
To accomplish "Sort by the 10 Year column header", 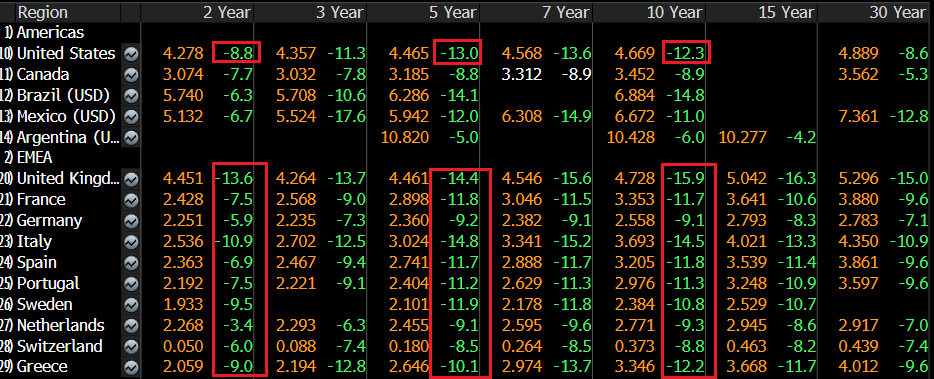I will tap(675, 12).
